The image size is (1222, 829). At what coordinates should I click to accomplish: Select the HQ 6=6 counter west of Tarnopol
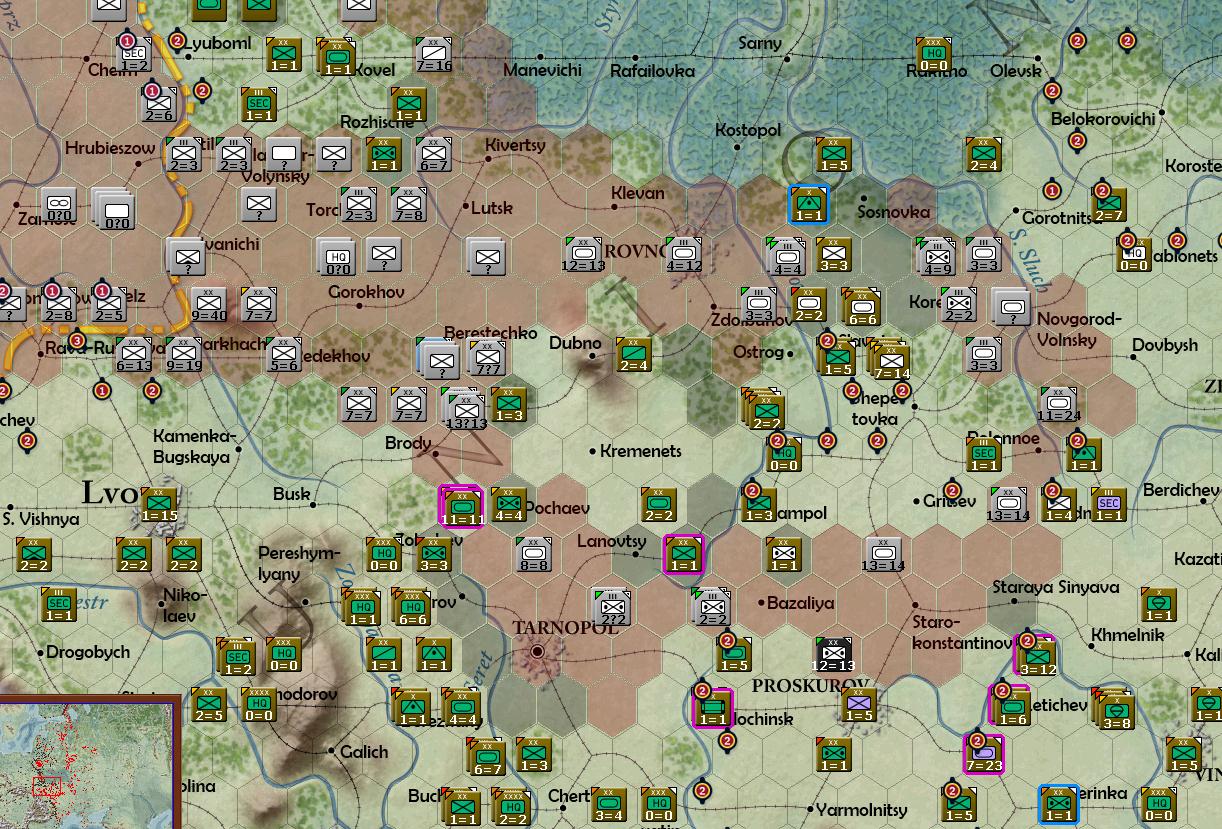tap(411, 606)
